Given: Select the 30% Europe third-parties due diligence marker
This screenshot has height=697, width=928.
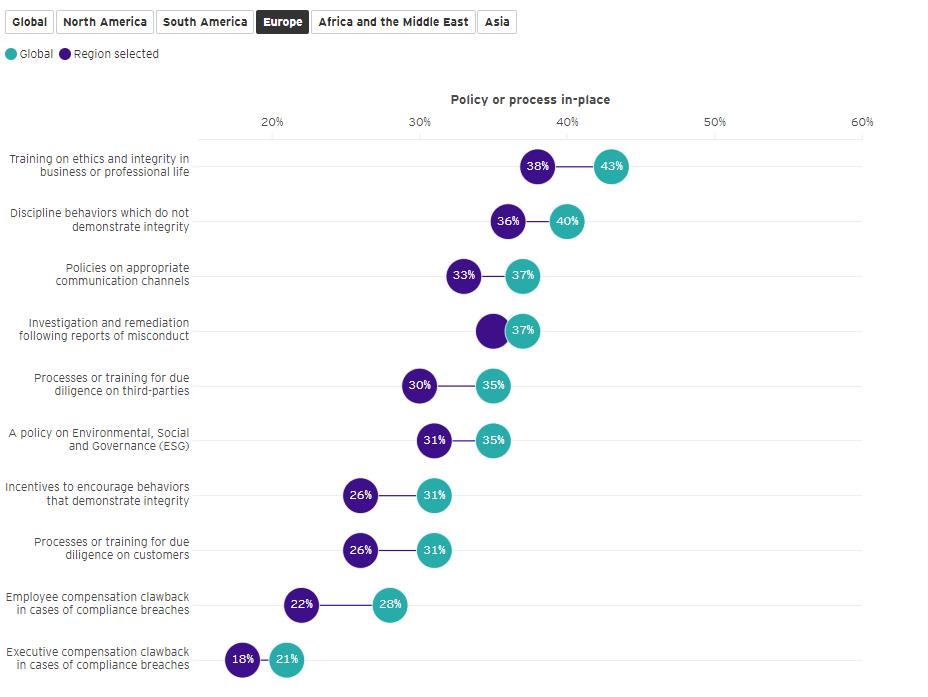Looking at the screenshot, I should 420,385.
